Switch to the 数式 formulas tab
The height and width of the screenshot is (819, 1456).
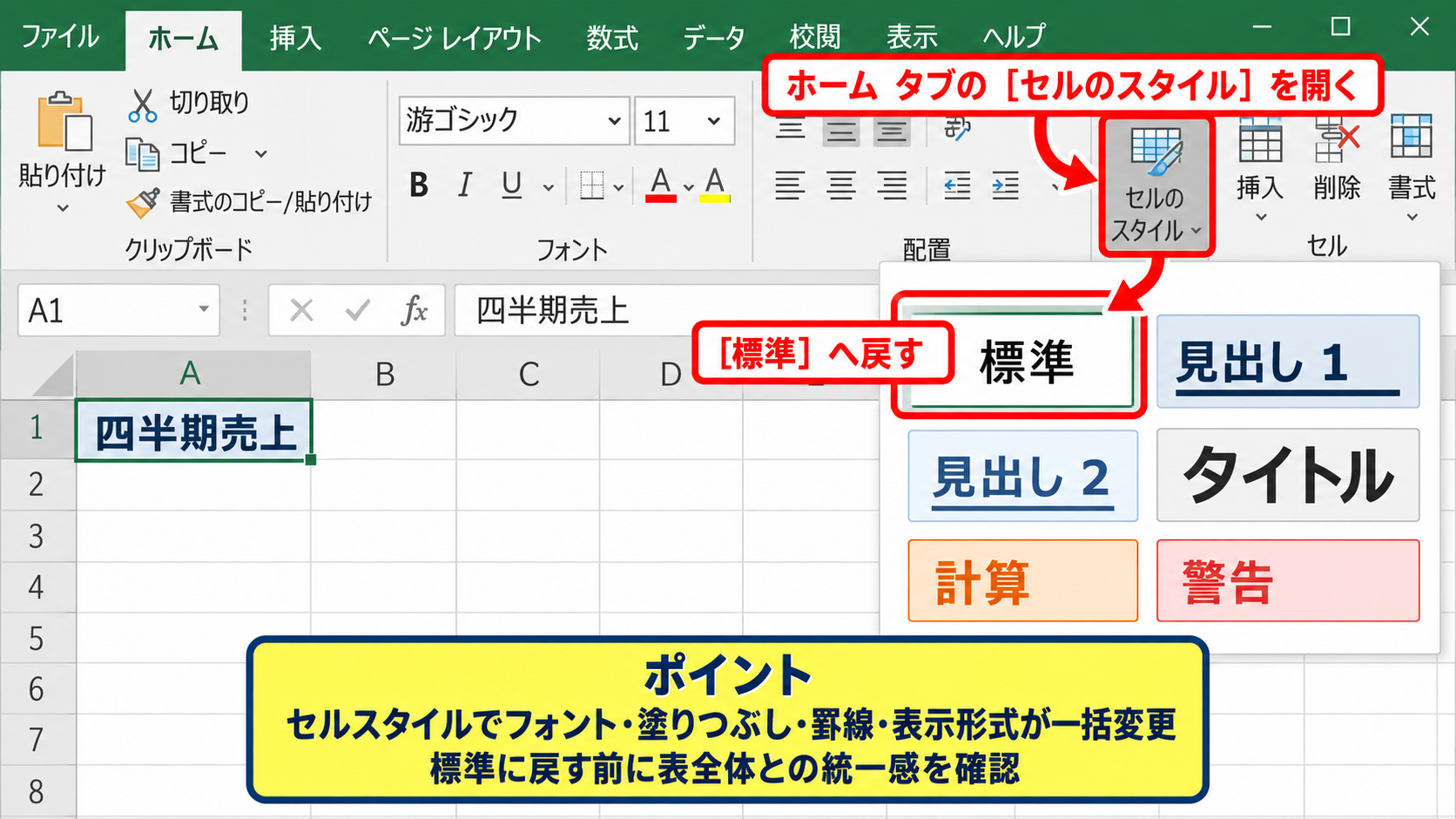point(612,37)
